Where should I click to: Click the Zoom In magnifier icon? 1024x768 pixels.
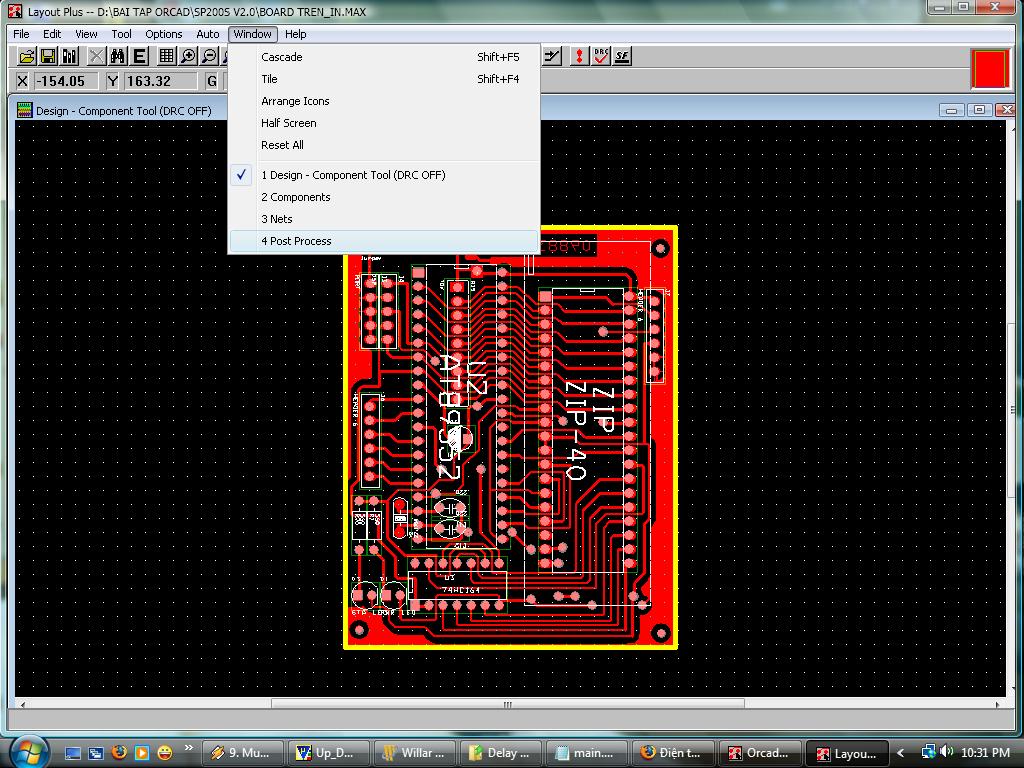188,56
